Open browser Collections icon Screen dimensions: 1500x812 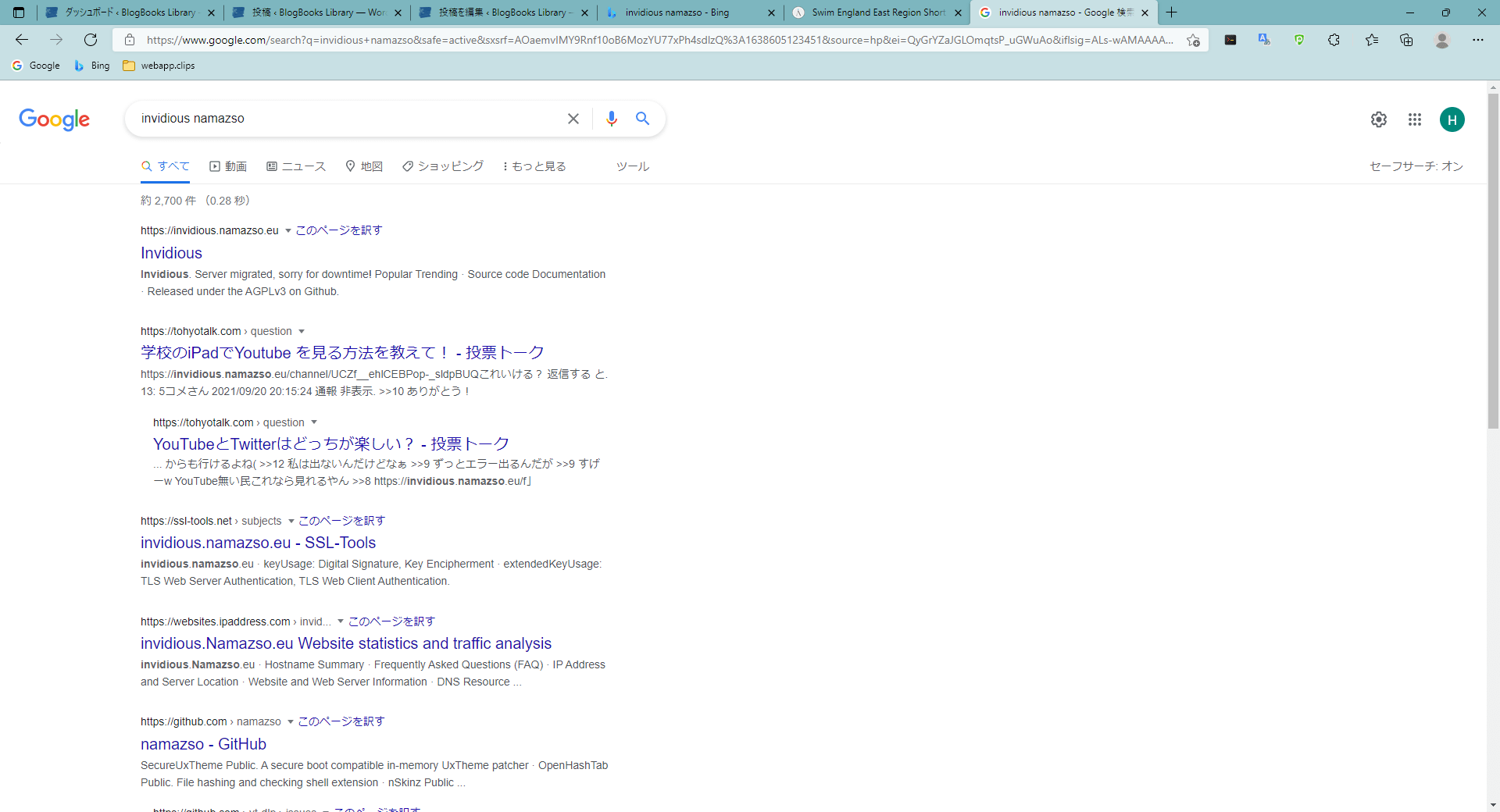click(1406, 40)
